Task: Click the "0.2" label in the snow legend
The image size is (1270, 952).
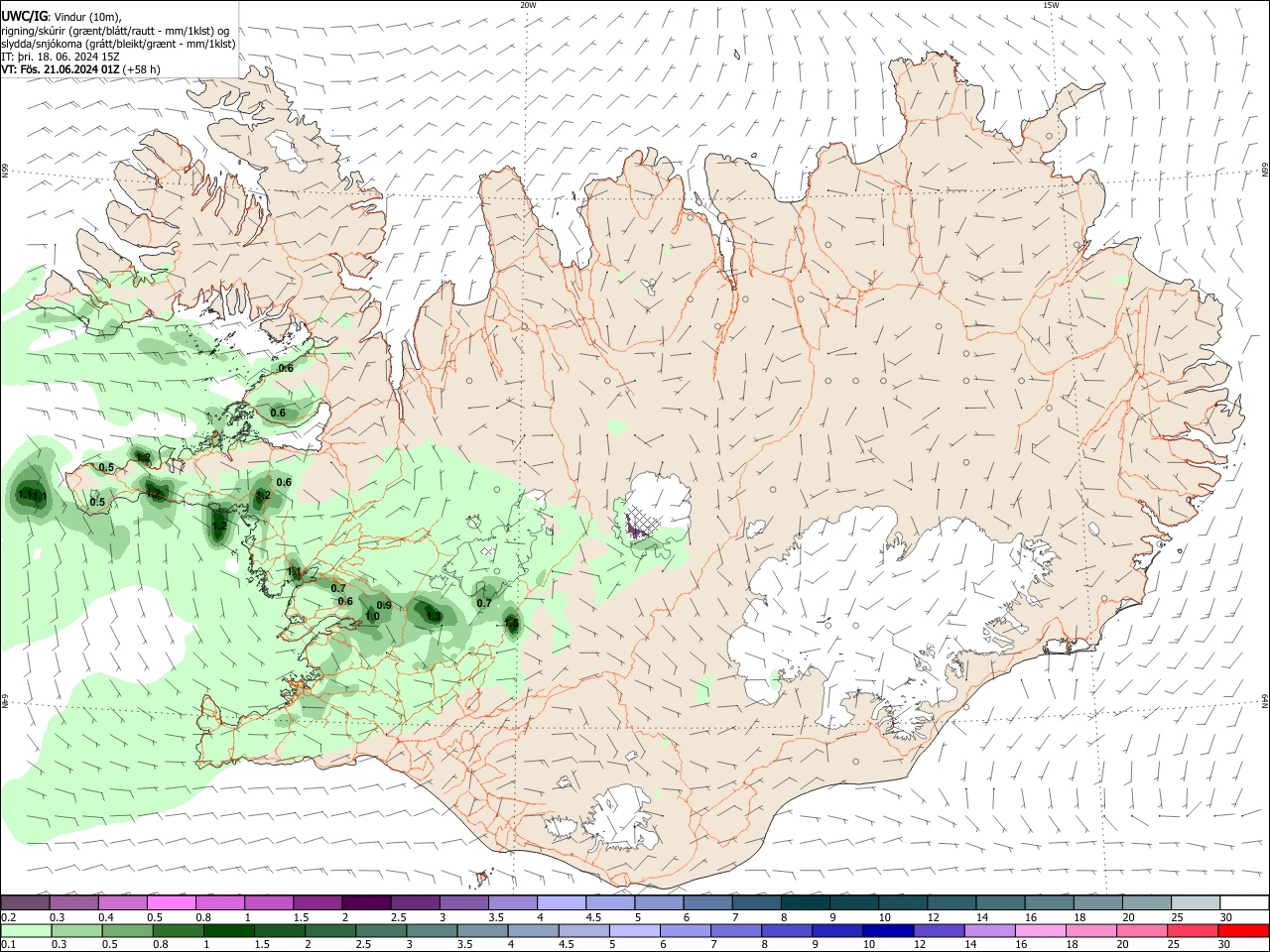Action: click(x=8, y=917)
